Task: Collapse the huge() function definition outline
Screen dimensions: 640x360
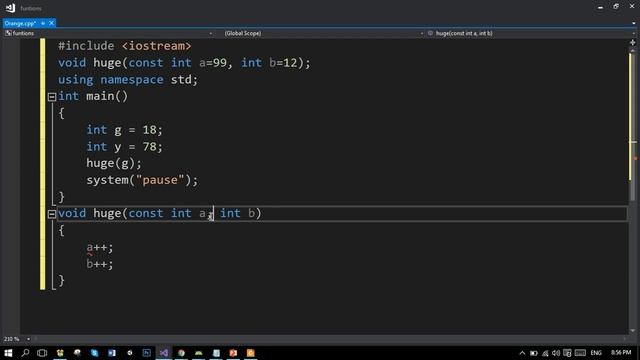Action: [52, 214]
